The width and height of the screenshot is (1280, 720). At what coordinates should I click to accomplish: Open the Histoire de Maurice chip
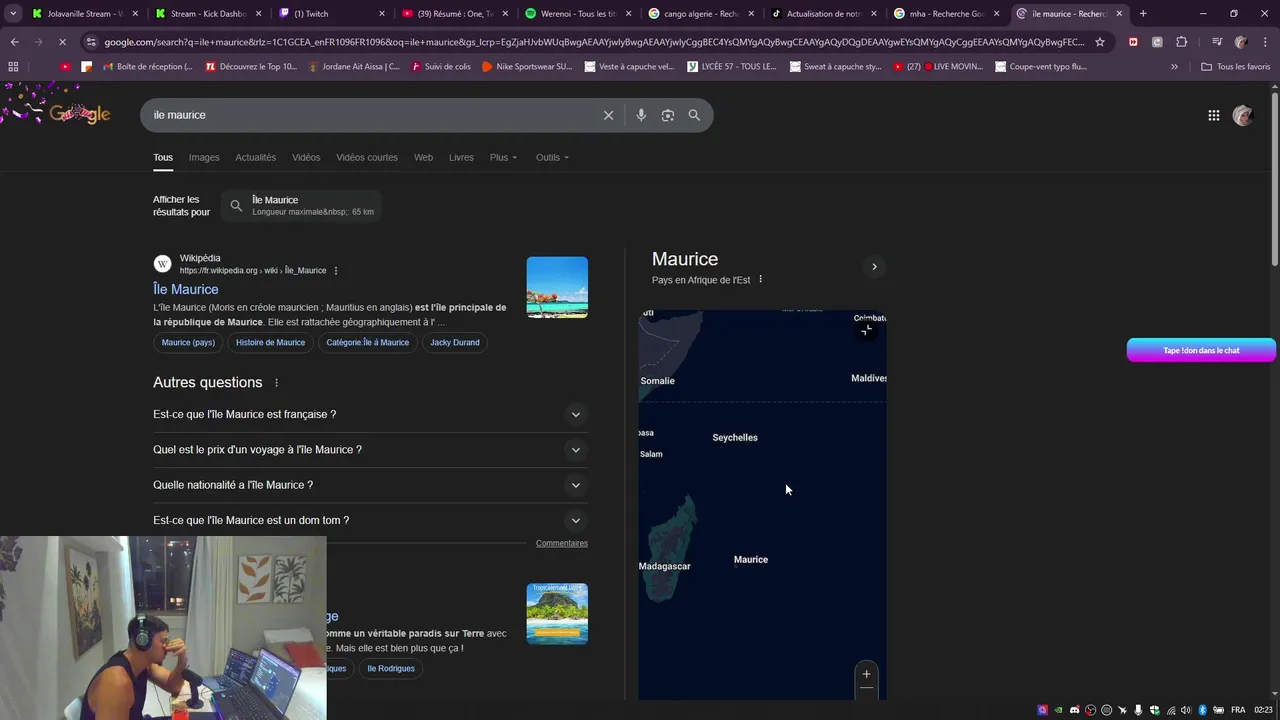click(270, 342)
